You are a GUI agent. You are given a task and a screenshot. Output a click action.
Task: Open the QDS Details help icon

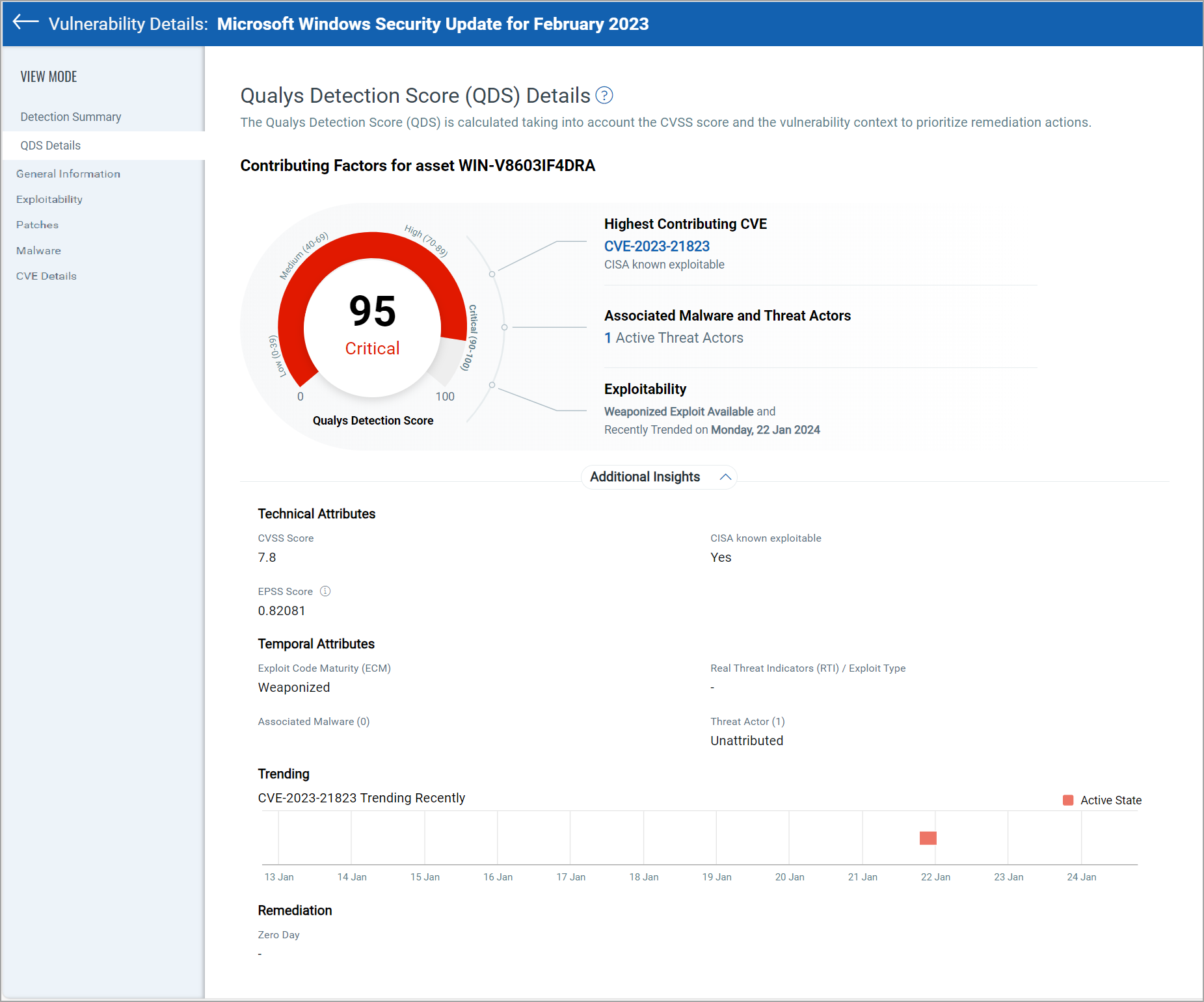point(604,96)
